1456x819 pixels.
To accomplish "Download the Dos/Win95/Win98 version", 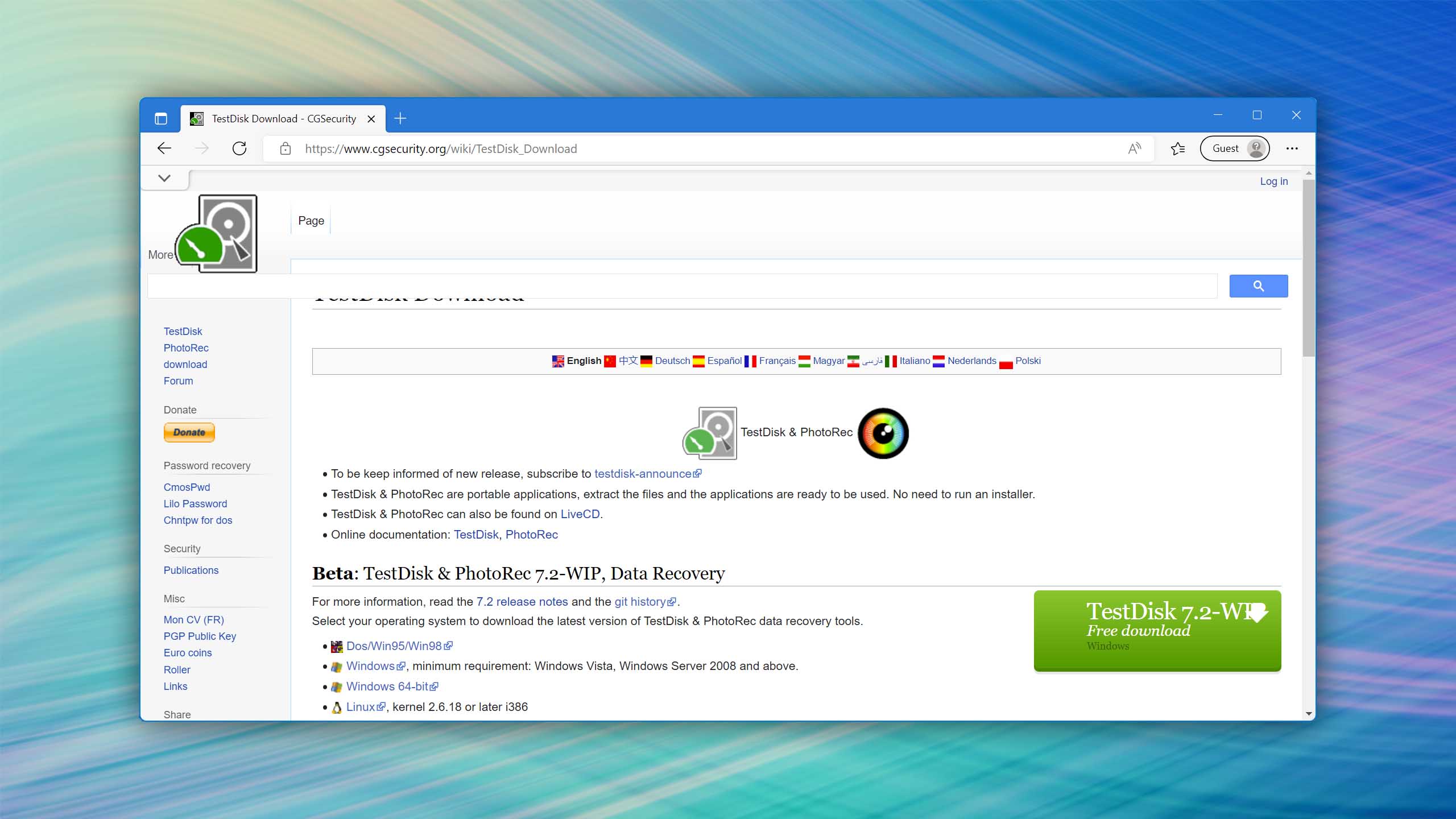I will click(399, 646).
